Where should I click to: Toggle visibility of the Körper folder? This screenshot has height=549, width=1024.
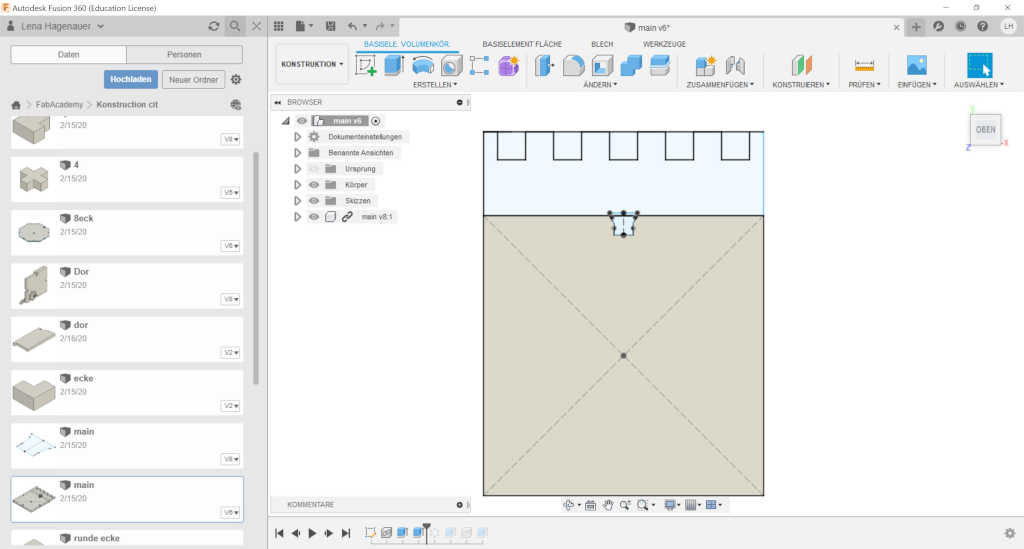(313, 185)
